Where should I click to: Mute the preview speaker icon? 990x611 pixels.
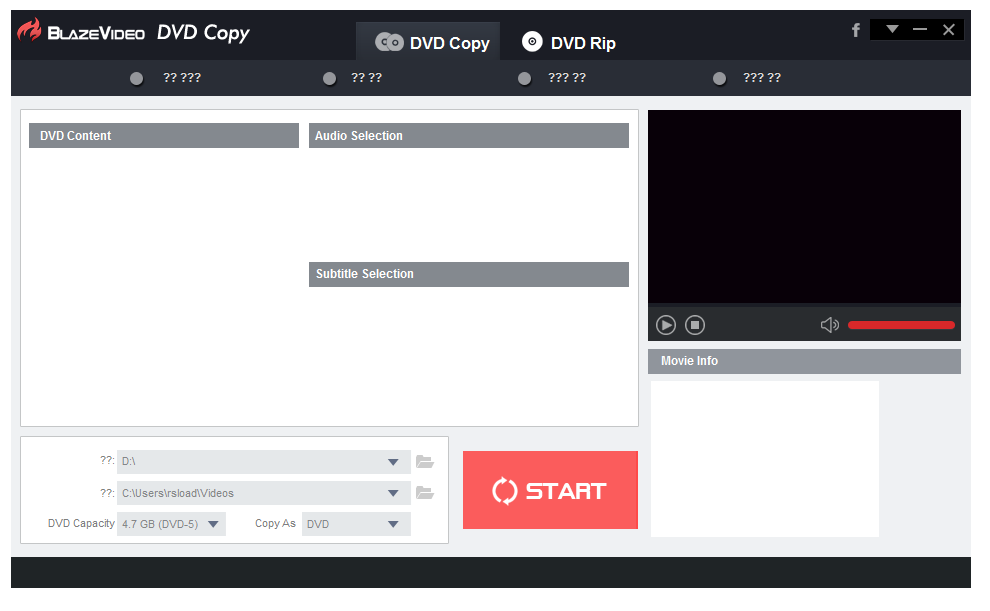click(829, 324)
